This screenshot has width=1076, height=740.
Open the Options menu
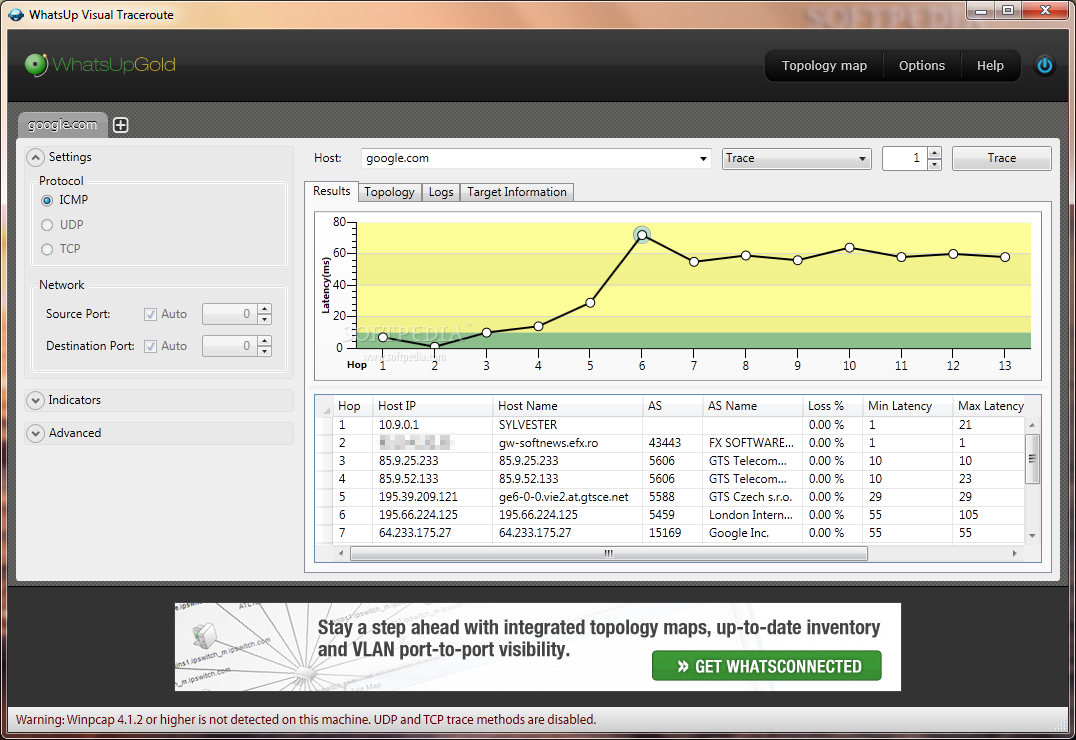[922, 66]
